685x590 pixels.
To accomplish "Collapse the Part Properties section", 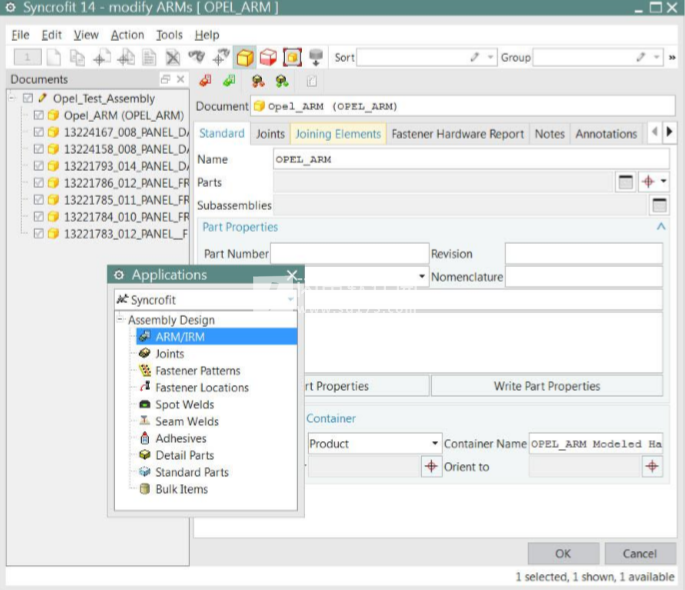I will click(661, 227).
